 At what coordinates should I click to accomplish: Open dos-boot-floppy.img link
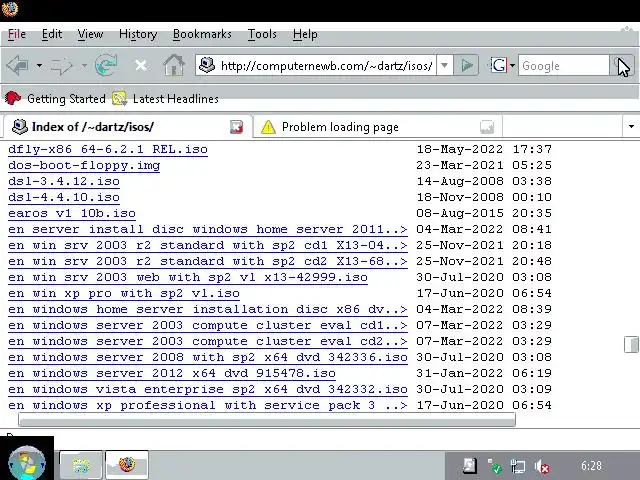click(x=84, y=165)
